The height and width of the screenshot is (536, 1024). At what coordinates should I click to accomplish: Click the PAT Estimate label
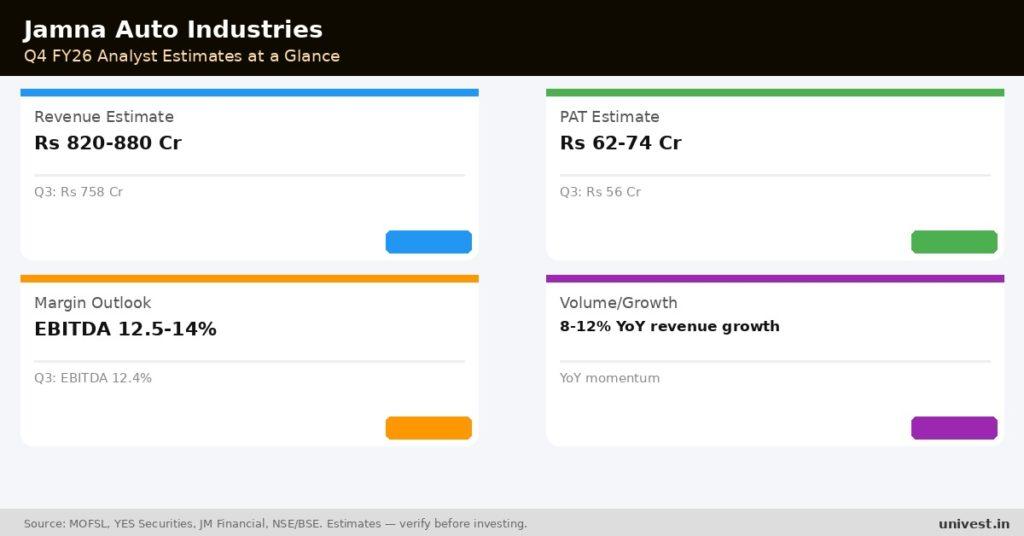click(609, 117)
